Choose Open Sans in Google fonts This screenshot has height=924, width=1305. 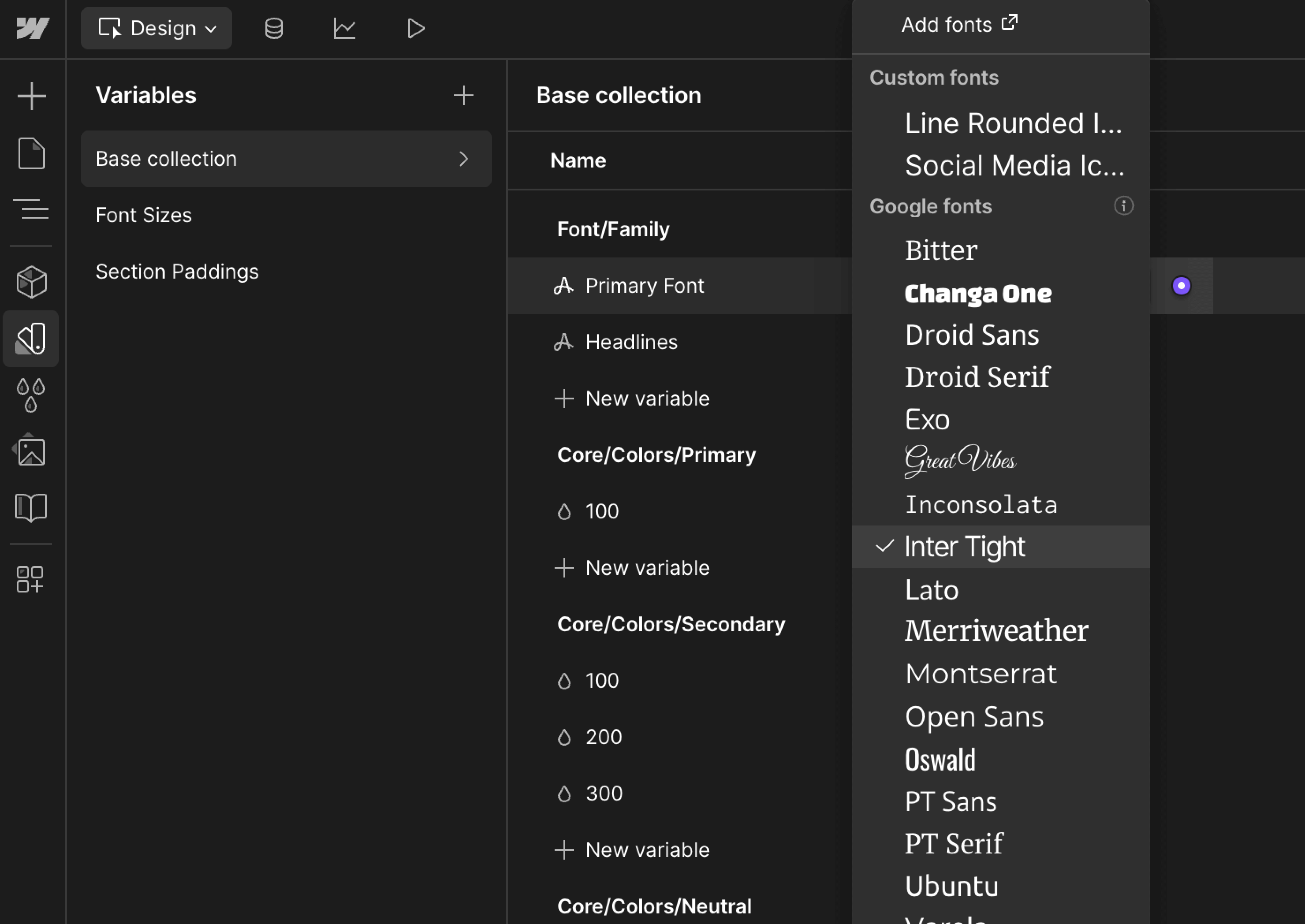coord(974,716)
